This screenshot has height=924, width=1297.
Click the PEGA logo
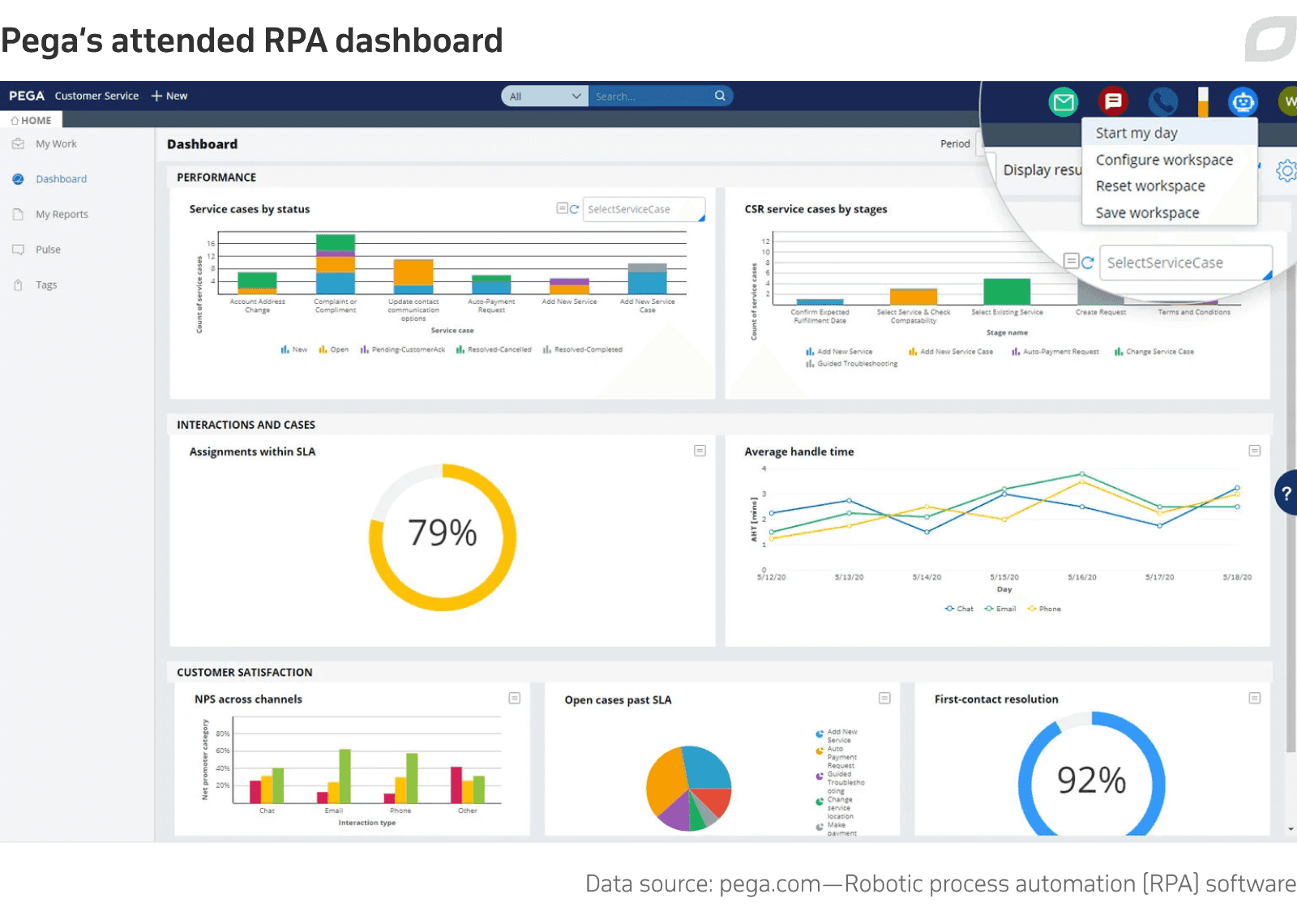tap(27, 96)
